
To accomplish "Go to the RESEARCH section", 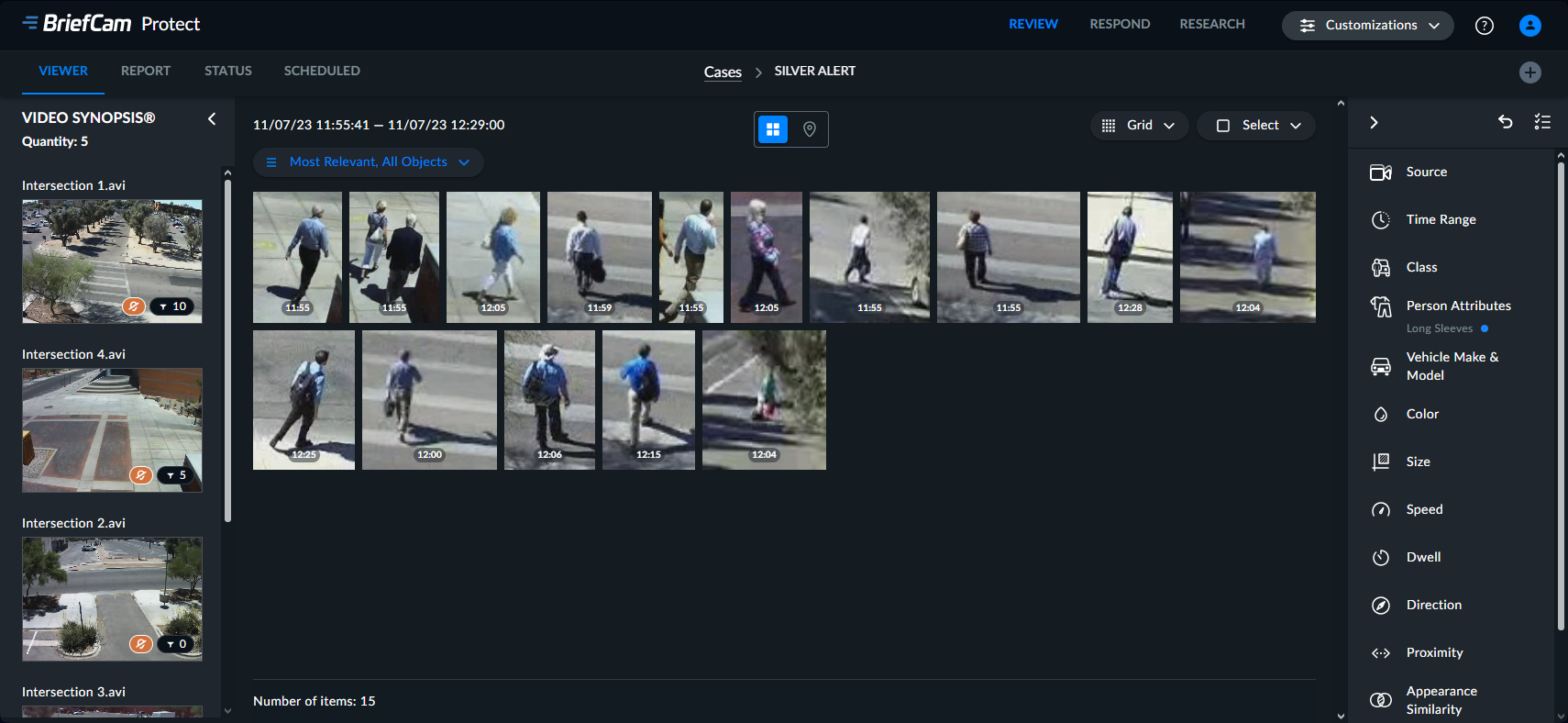I will [1211, 25].
